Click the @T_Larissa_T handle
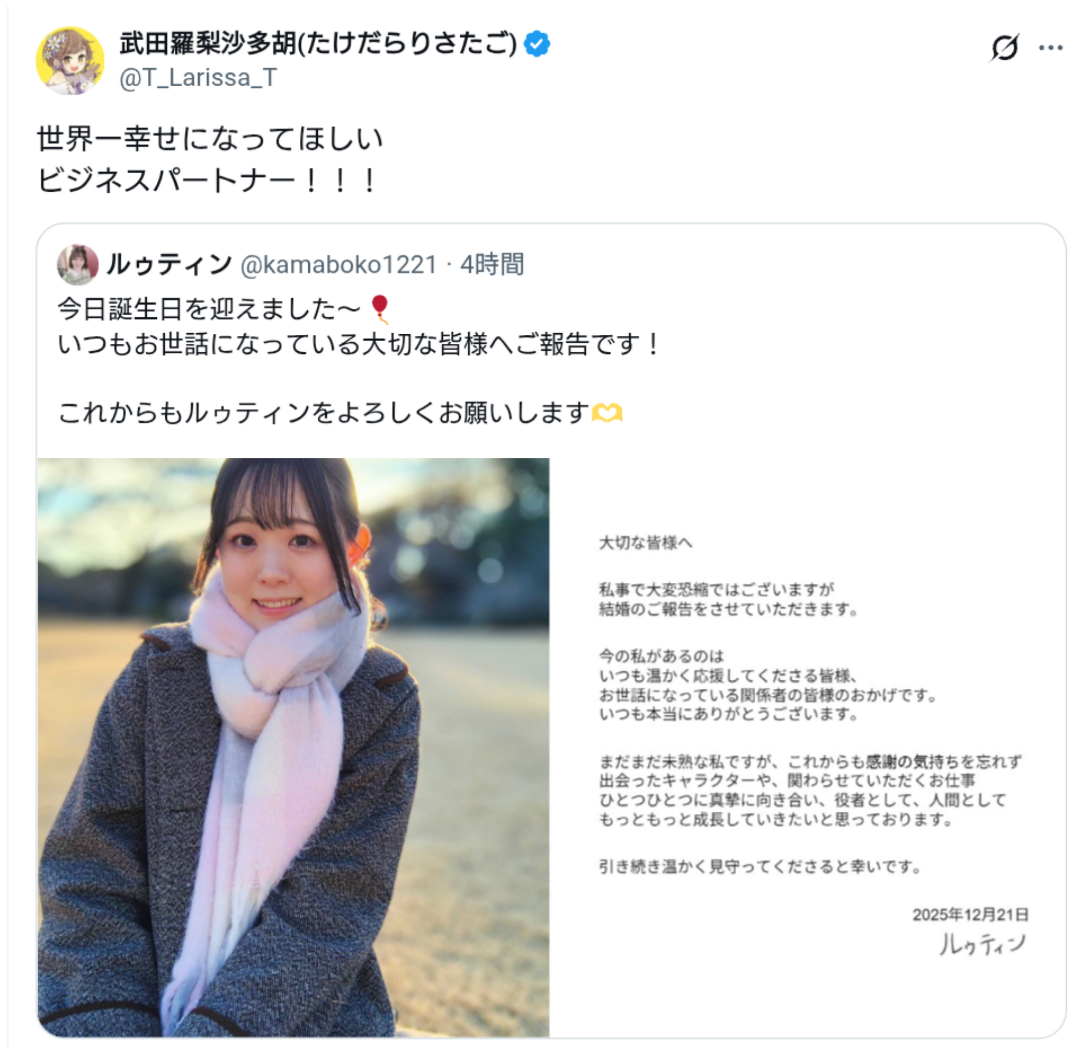 point(198,78)
